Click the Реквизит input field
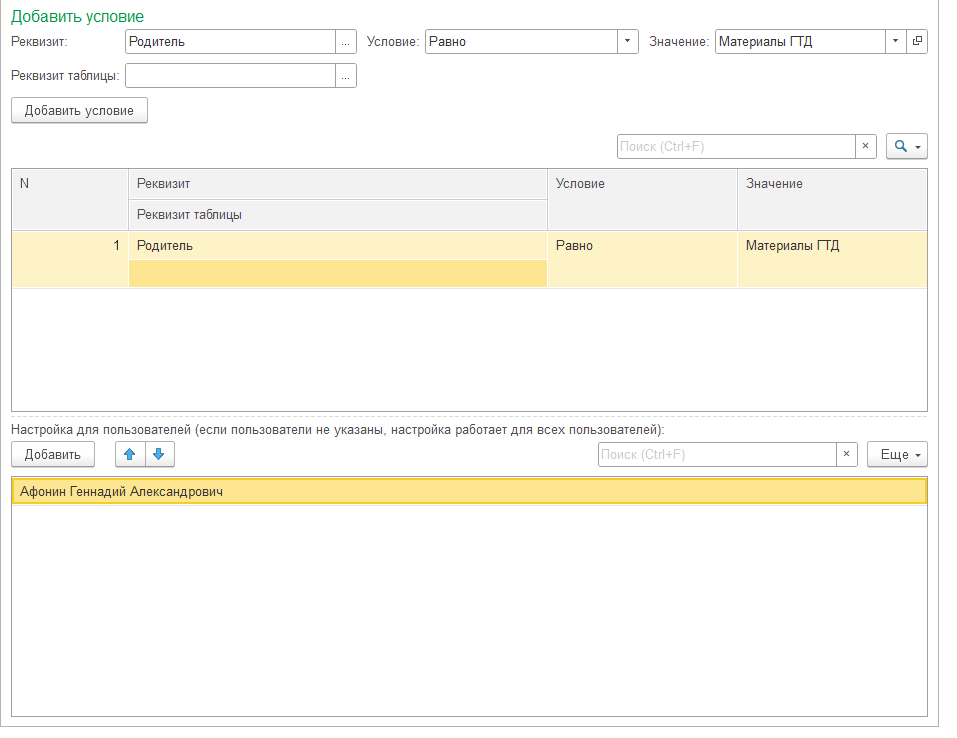Screen dimensions: 957x738 point(231,42)
